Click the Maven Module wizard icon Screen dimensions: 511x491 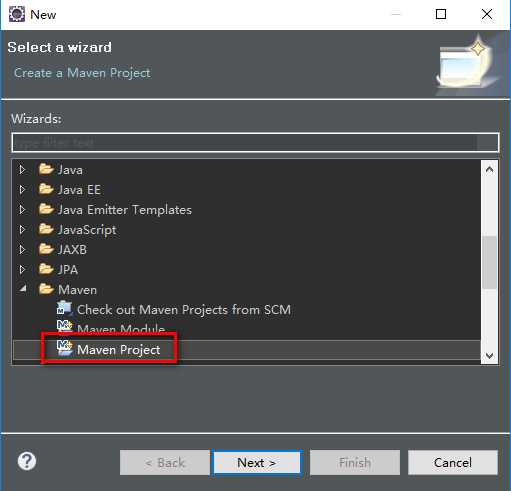click(x=64, y=327)
